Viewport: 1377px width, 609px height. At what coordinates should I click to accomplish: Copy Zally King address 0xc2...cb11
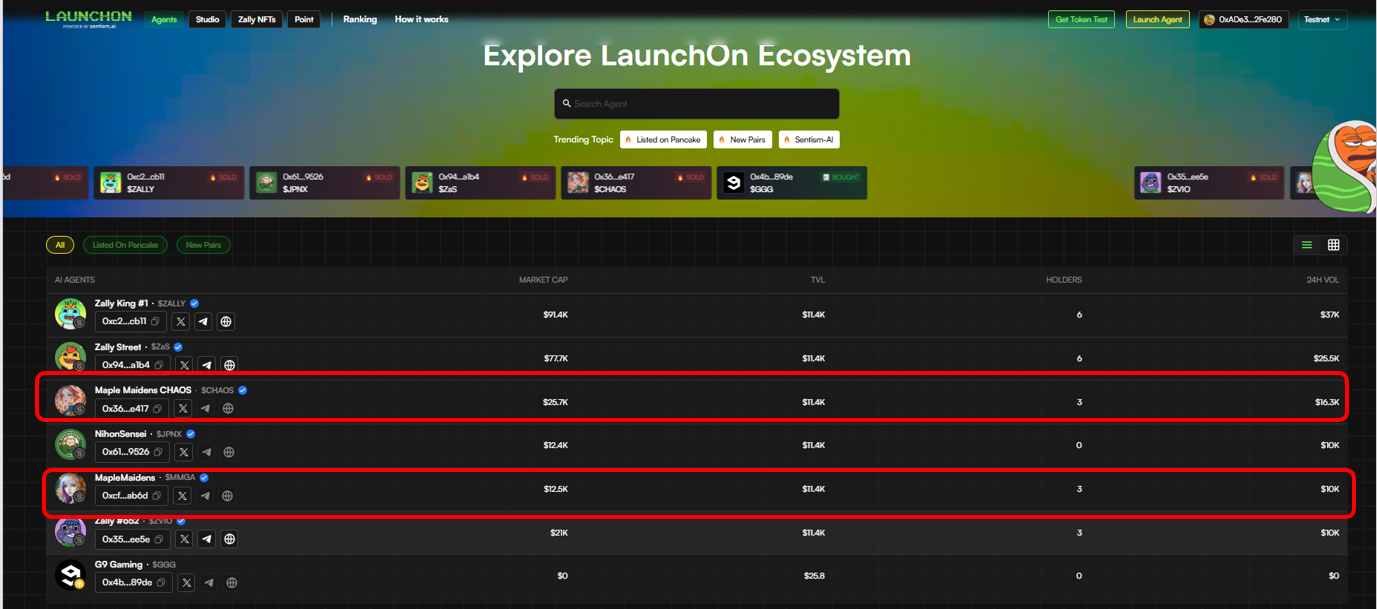point(156,322)
